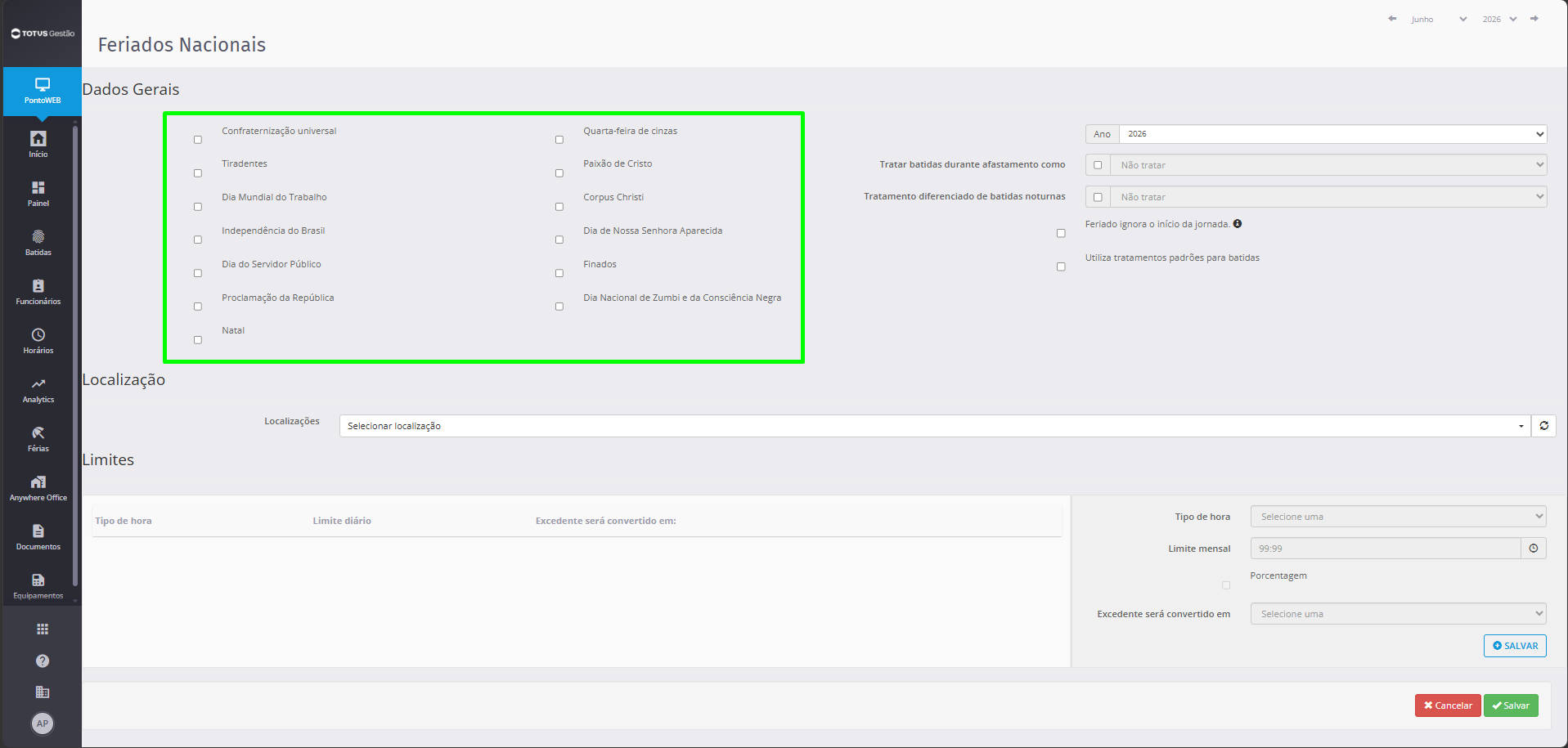Open Excedente será convertido em dropdown
1568x748 pixels.
click(x=1399, y=614)
